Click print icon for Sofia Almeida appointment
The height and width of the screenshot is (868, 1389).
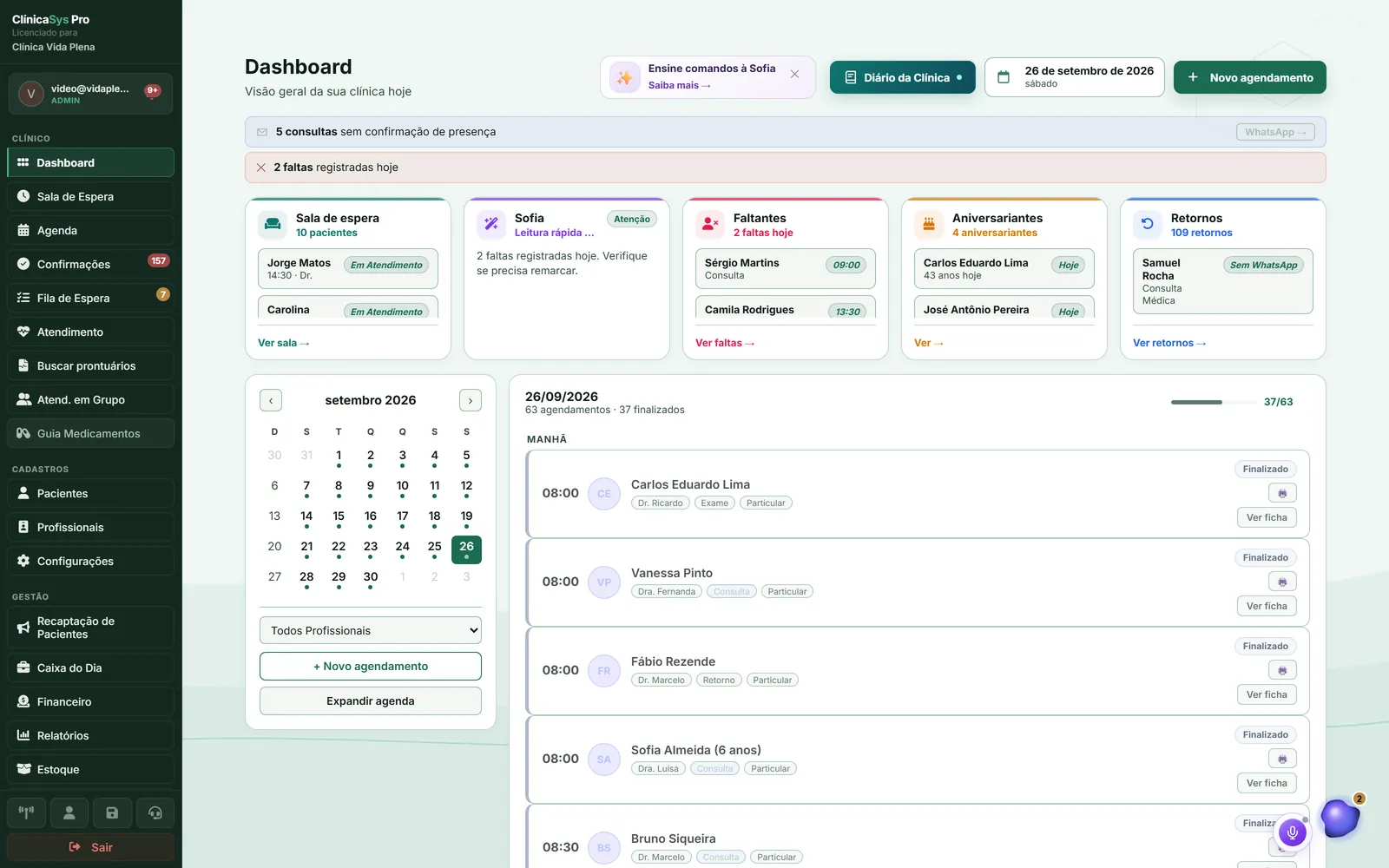click(x=1282, y=759)
